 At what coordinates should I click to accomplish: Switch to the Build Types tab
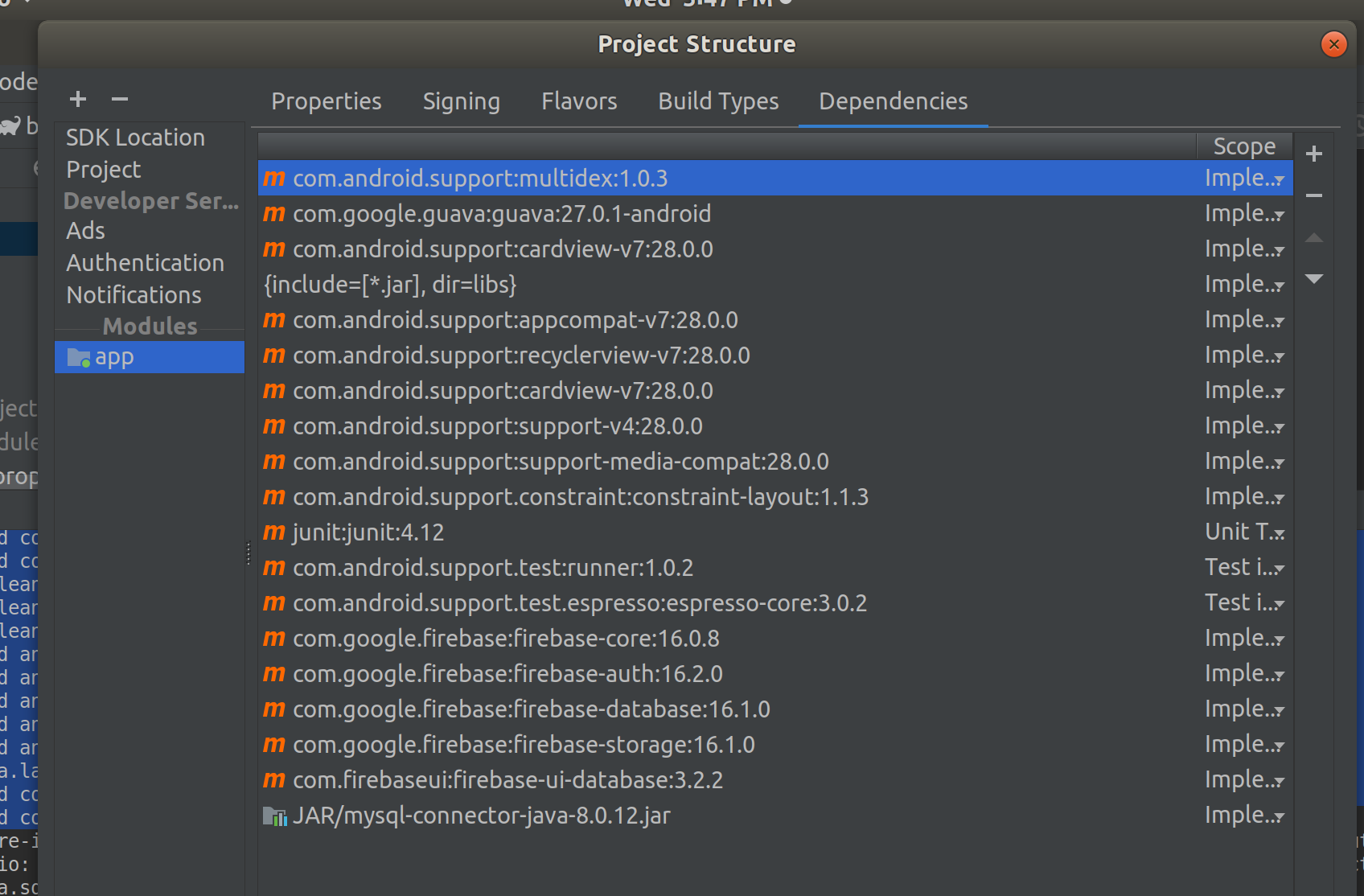[718, 101]
